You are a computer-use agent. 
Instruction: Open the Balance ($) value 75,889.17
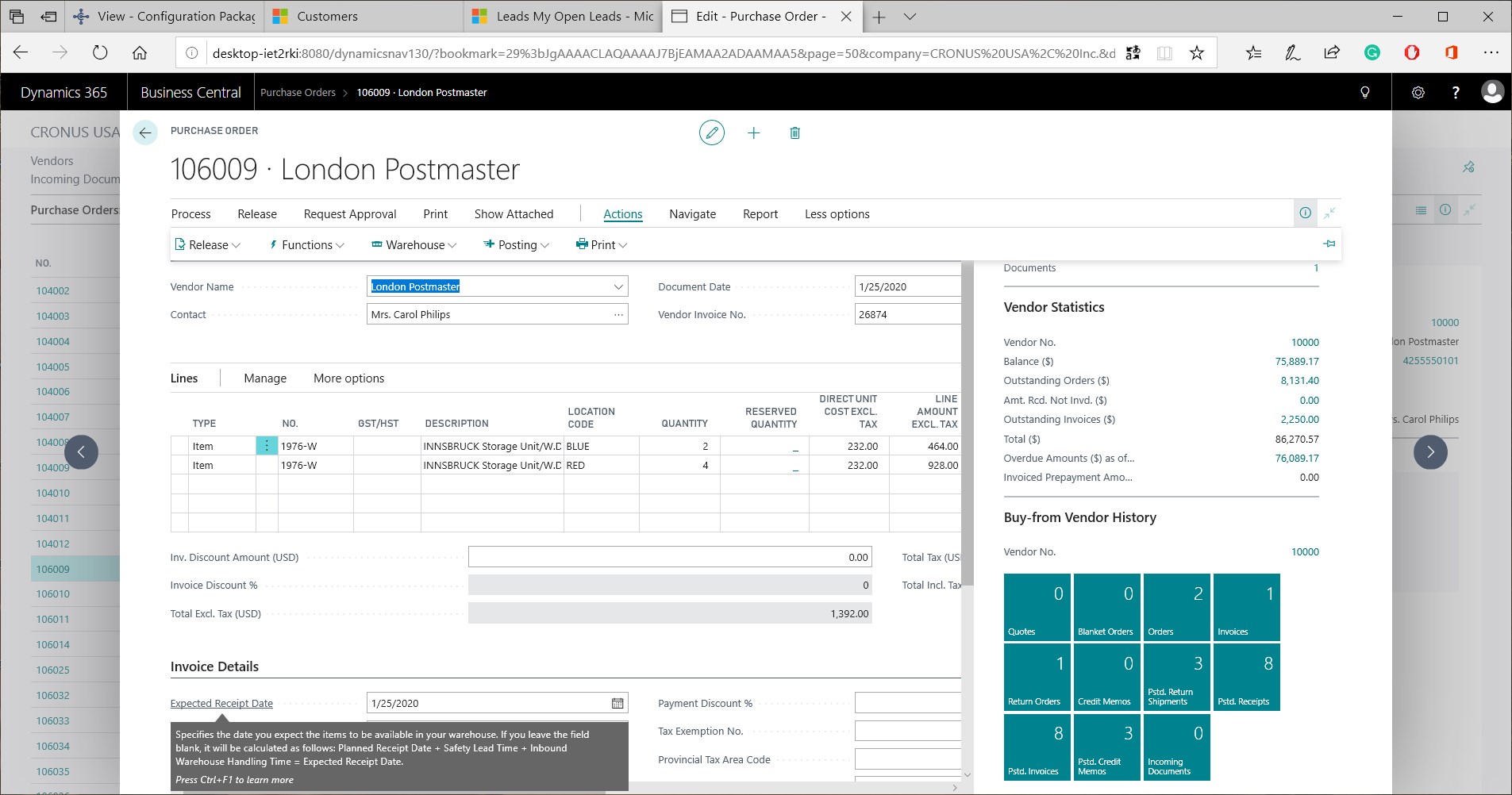[1297, 362]
